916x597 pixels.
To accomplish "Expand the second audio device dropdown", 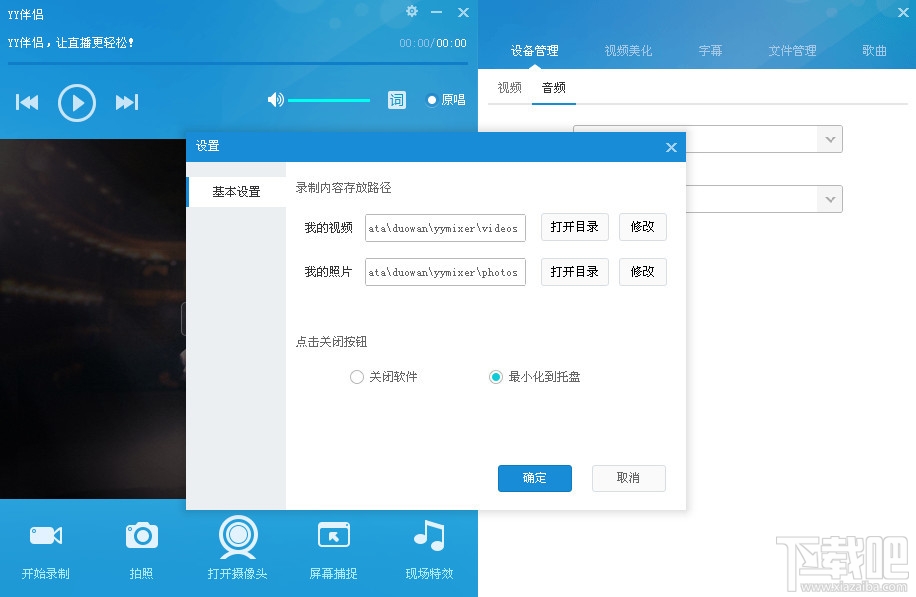I will [x=830, y=200].
